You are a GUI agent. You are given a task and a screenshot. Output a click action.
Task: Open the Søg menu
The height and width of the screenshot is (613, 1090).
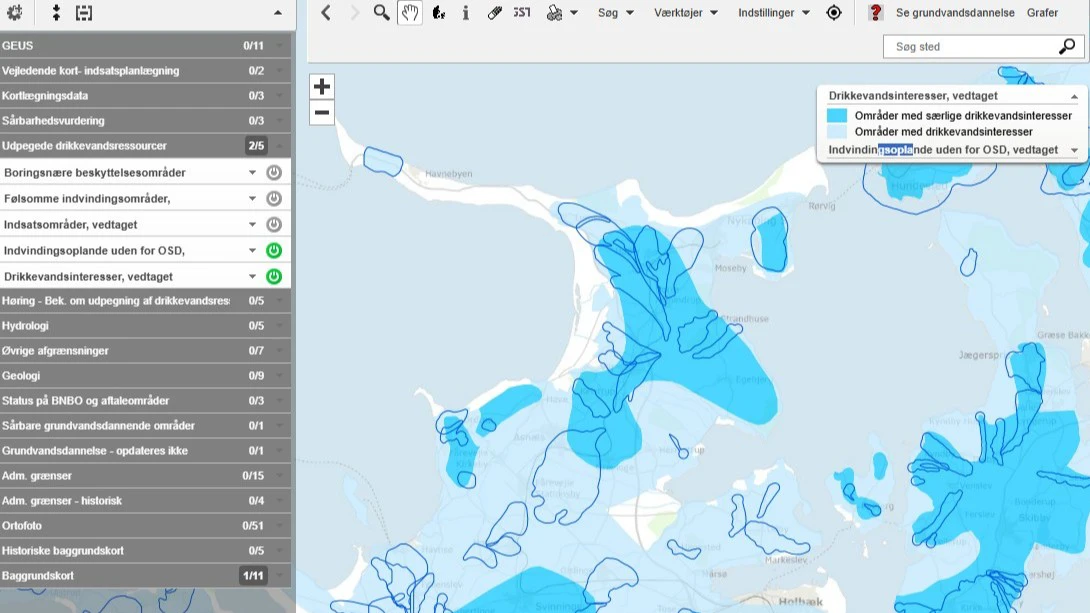pos(616,13)
